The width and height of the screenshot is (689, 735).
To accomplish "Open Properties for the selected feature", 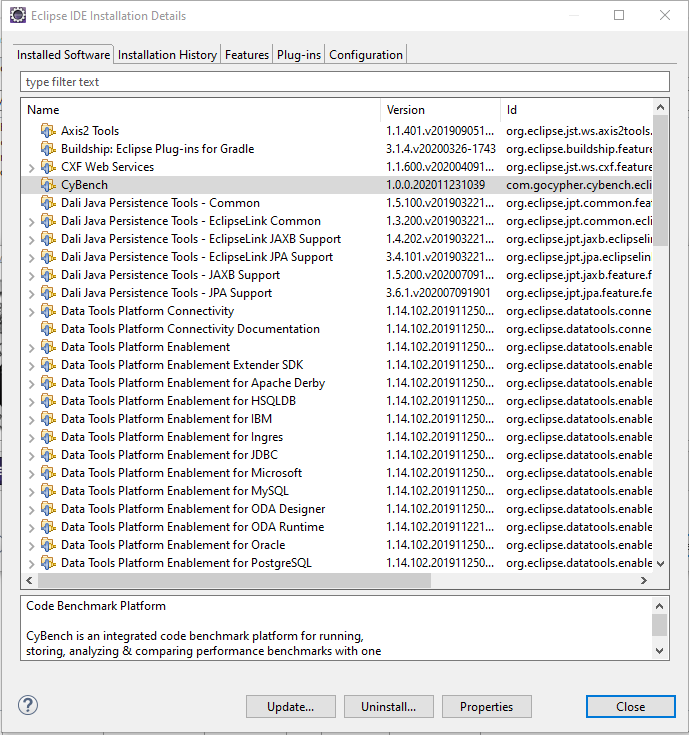I will (x=487, y=706).
